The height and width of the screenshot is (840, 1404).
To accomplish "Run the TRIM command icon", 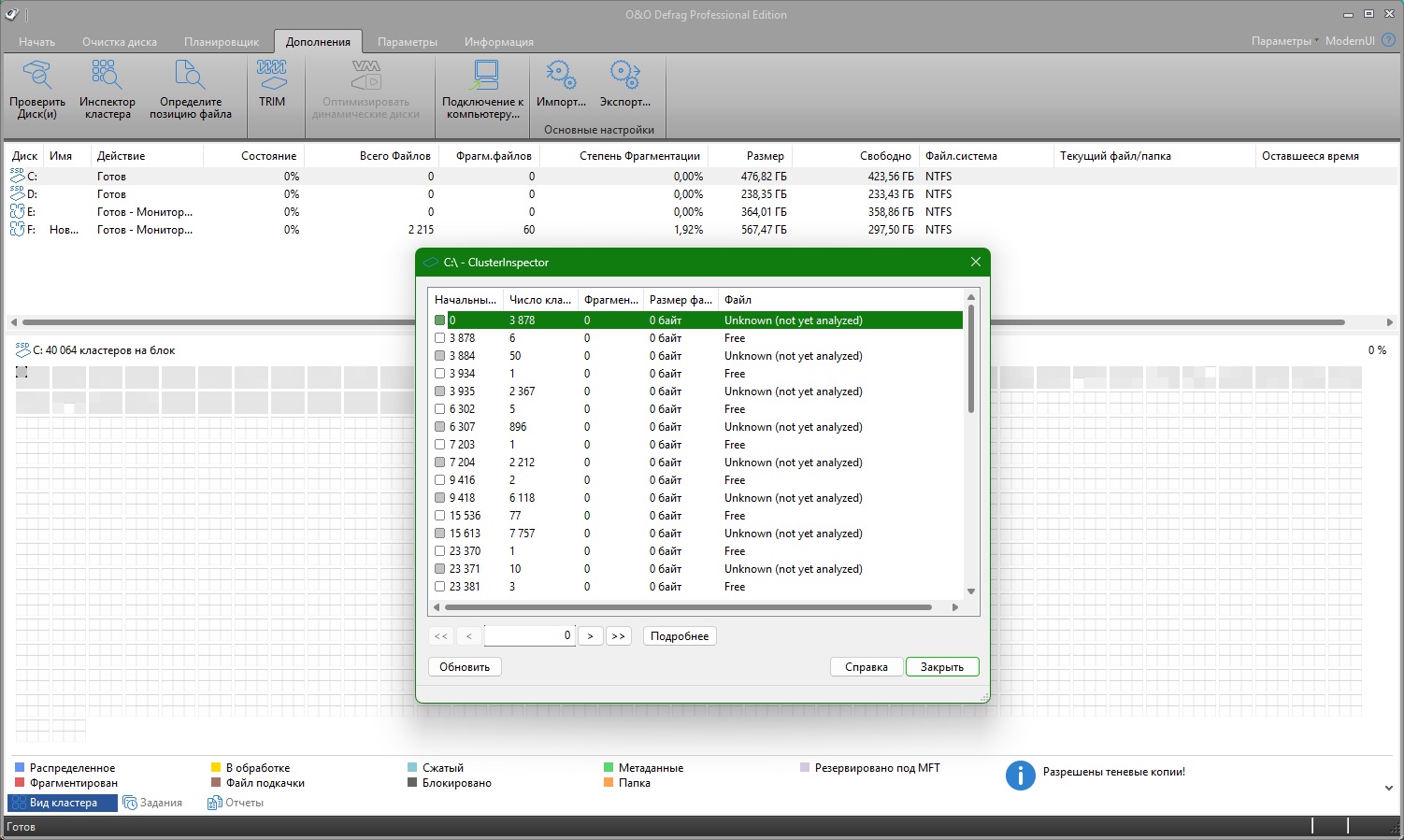I will point(272,75).
